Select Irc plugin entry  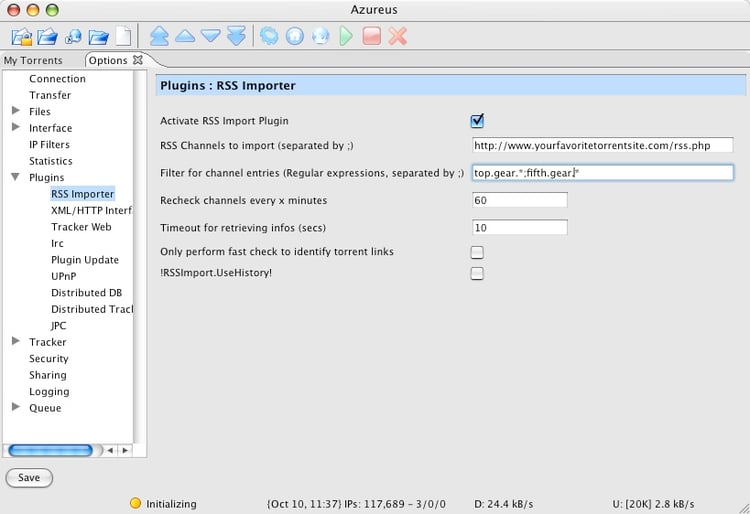[x=57, y=243]
